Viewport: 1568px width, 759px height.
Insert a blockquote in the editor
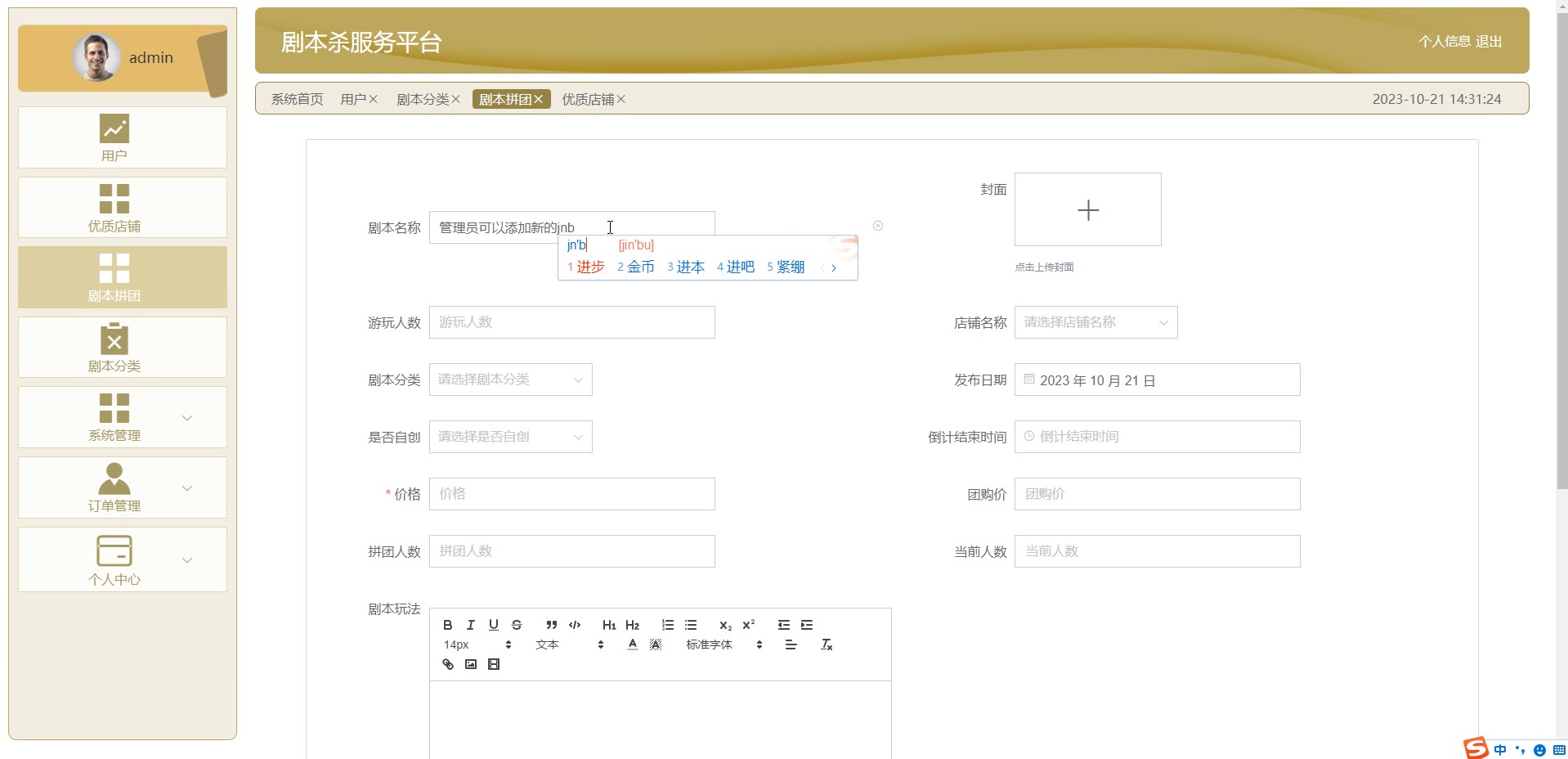(551, 625)
